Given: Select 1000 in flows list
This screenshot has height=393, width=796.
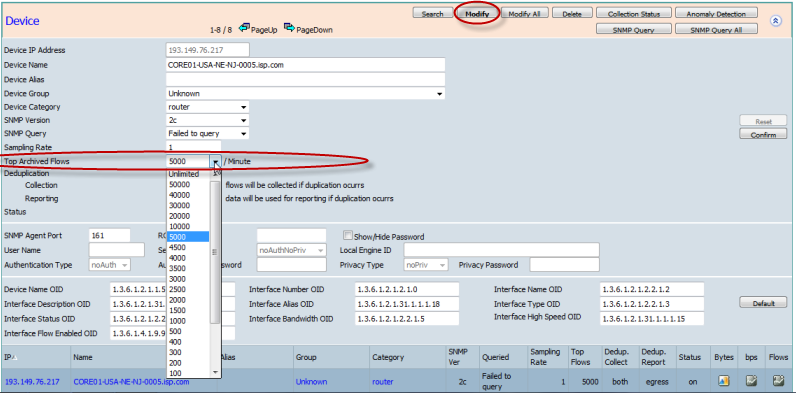Looking at the screenshot, I should pyautogui.click(x=188, y=321).
